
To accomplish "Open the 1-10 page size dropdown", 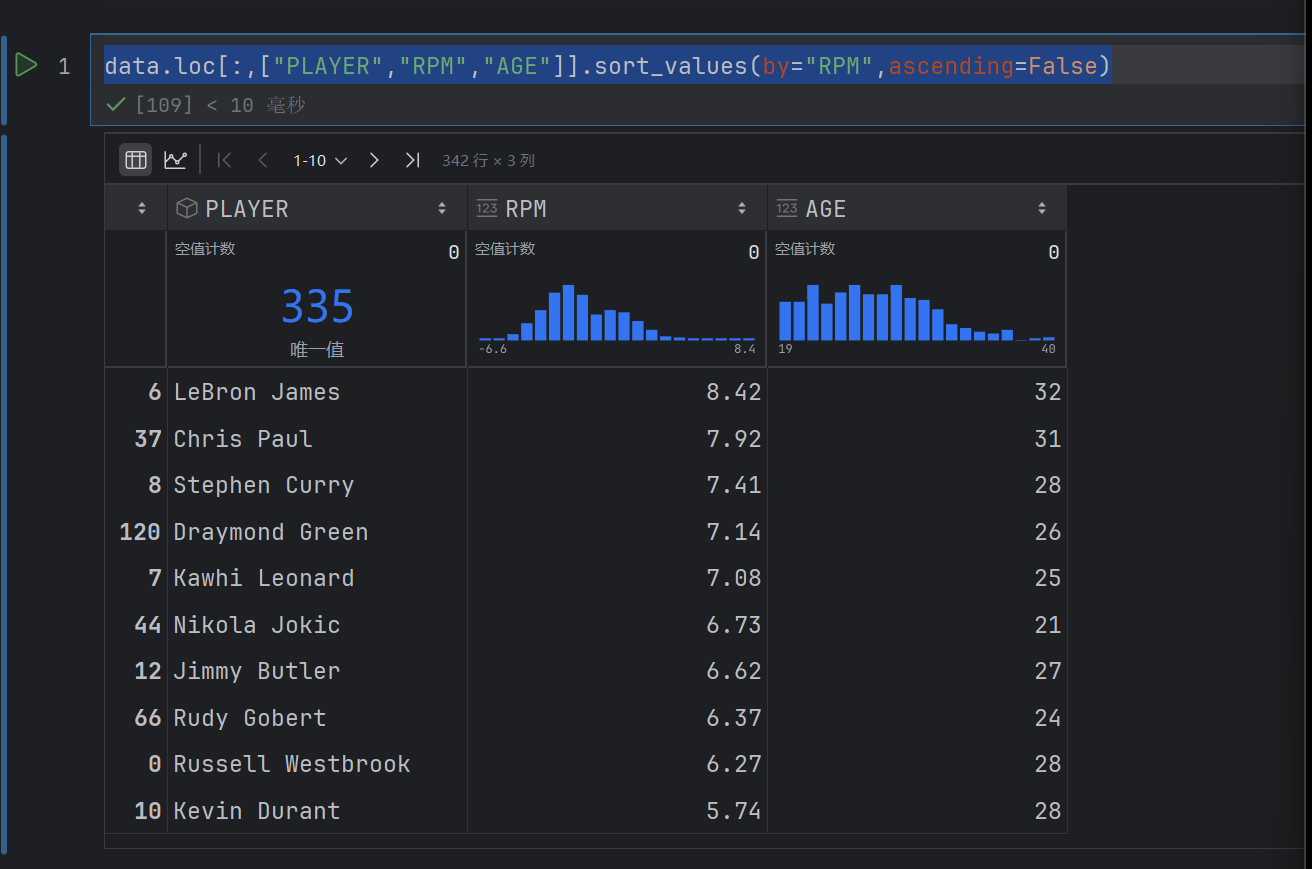I will click(320, 160).
